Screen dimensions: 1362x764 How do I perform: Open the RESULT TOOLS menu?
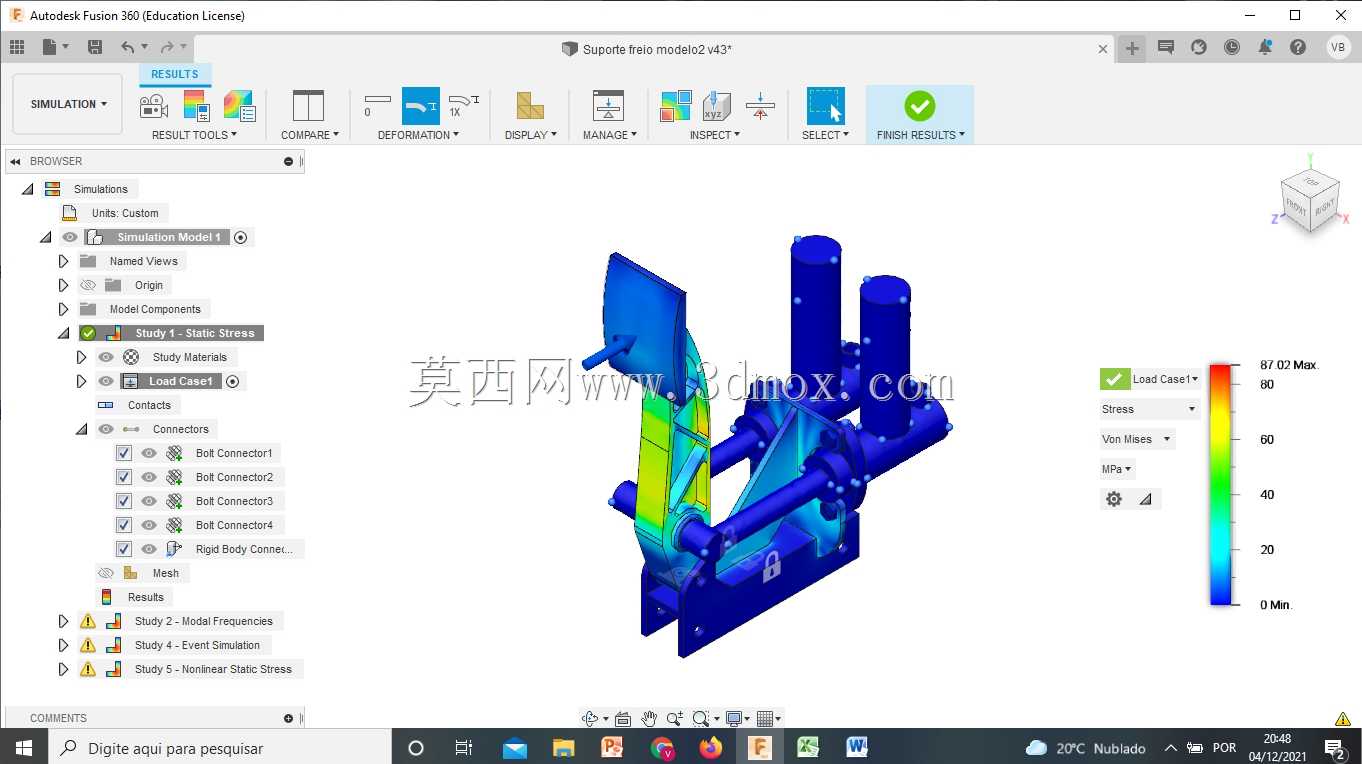[194, 135]
